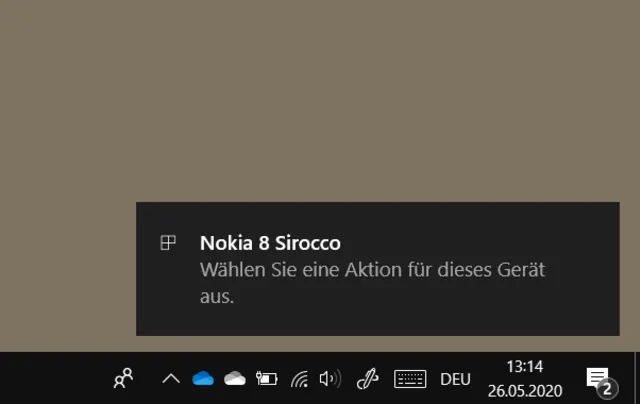Click the grey OneDrive cloud icon
640x404 pixels.
[x=235, y=378]
